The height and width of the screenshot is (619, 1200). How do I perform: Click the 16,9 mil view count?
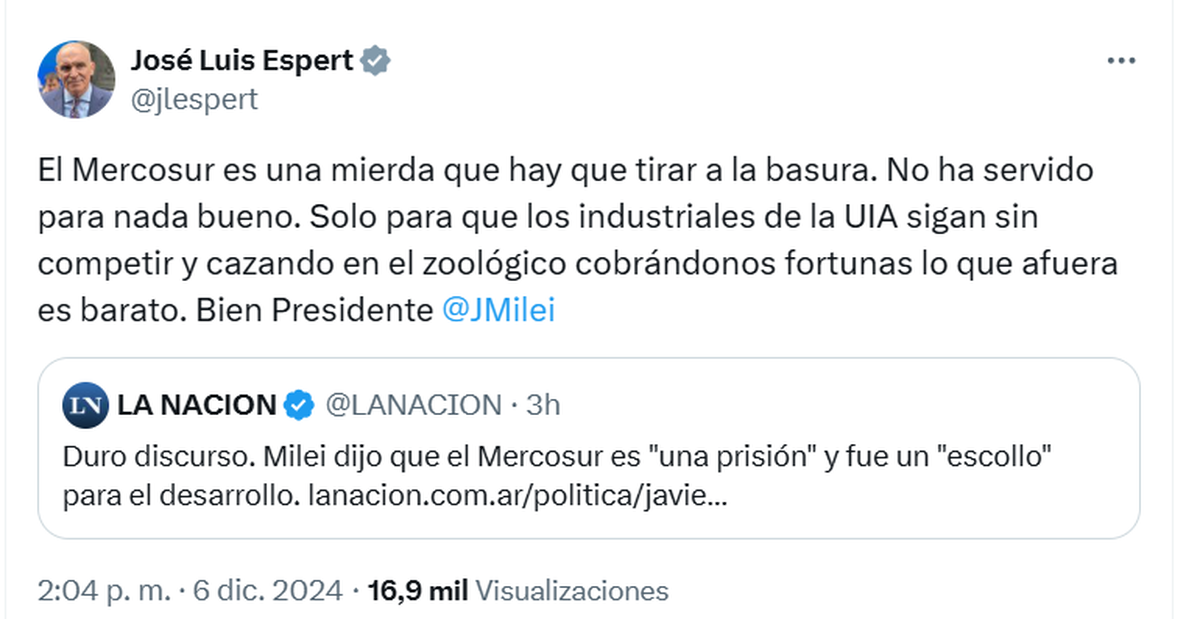(418, 591)
